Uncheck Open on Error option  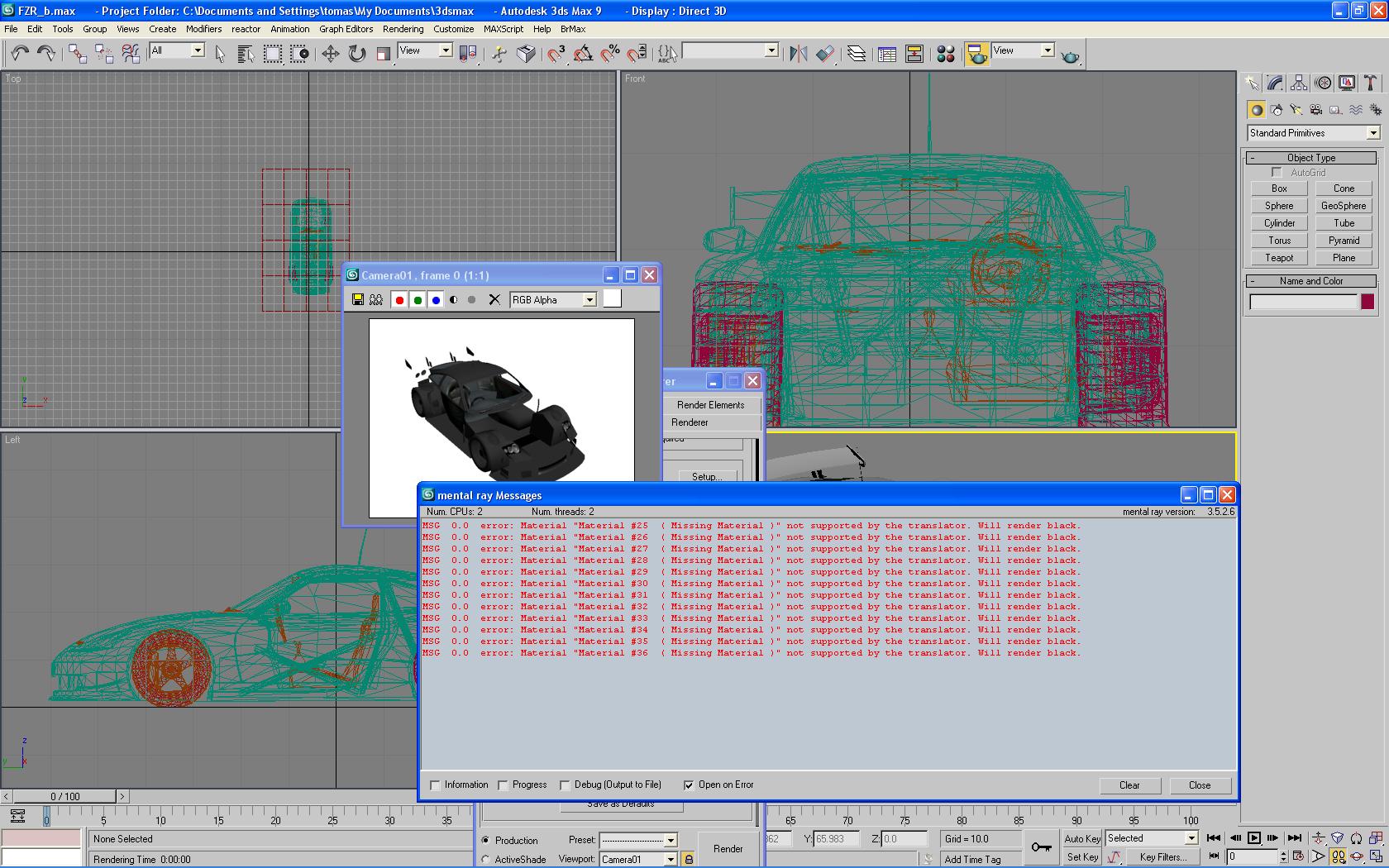click(x=689, y=785)
